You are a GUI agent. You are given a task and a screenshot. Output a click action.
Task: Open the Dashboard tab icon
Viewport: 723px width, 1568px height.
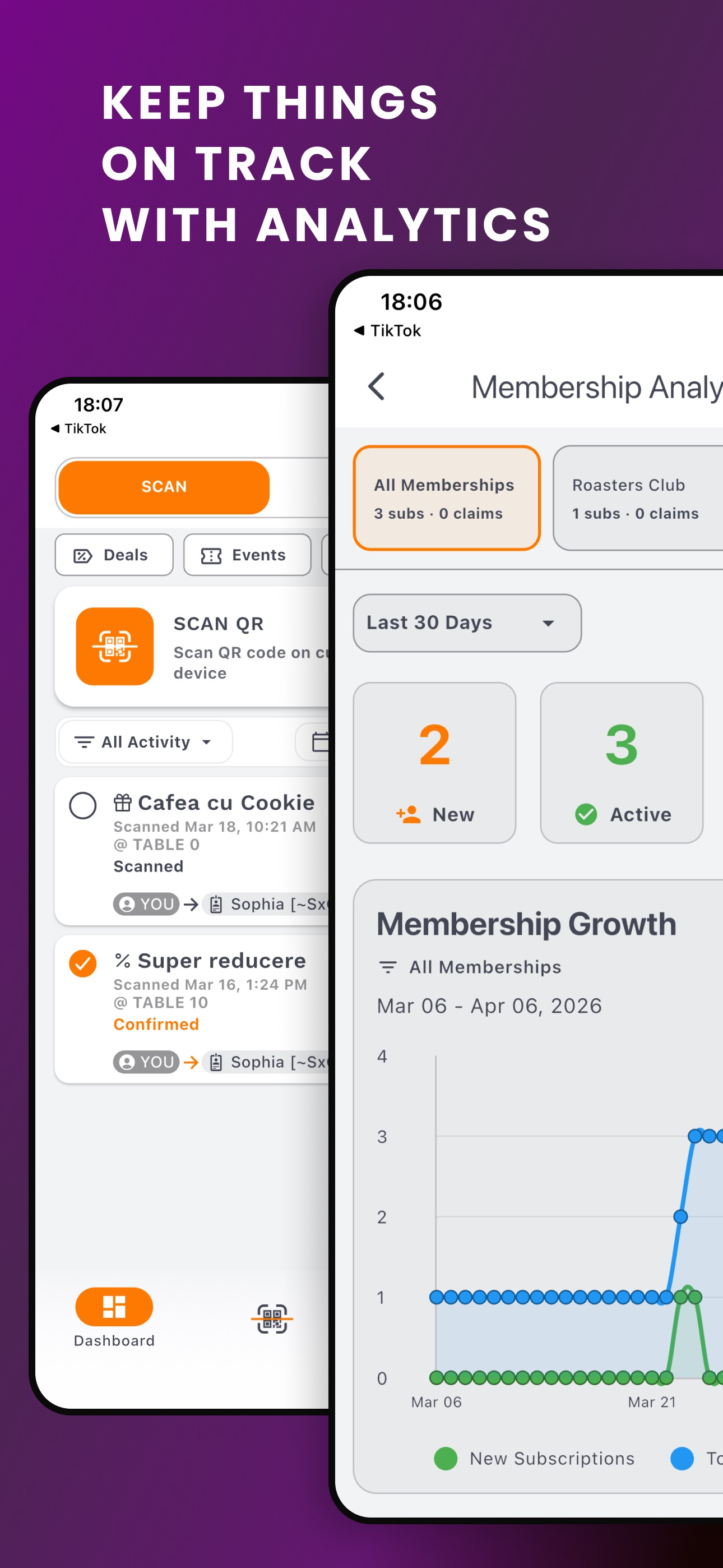[x=114, y=1306]
